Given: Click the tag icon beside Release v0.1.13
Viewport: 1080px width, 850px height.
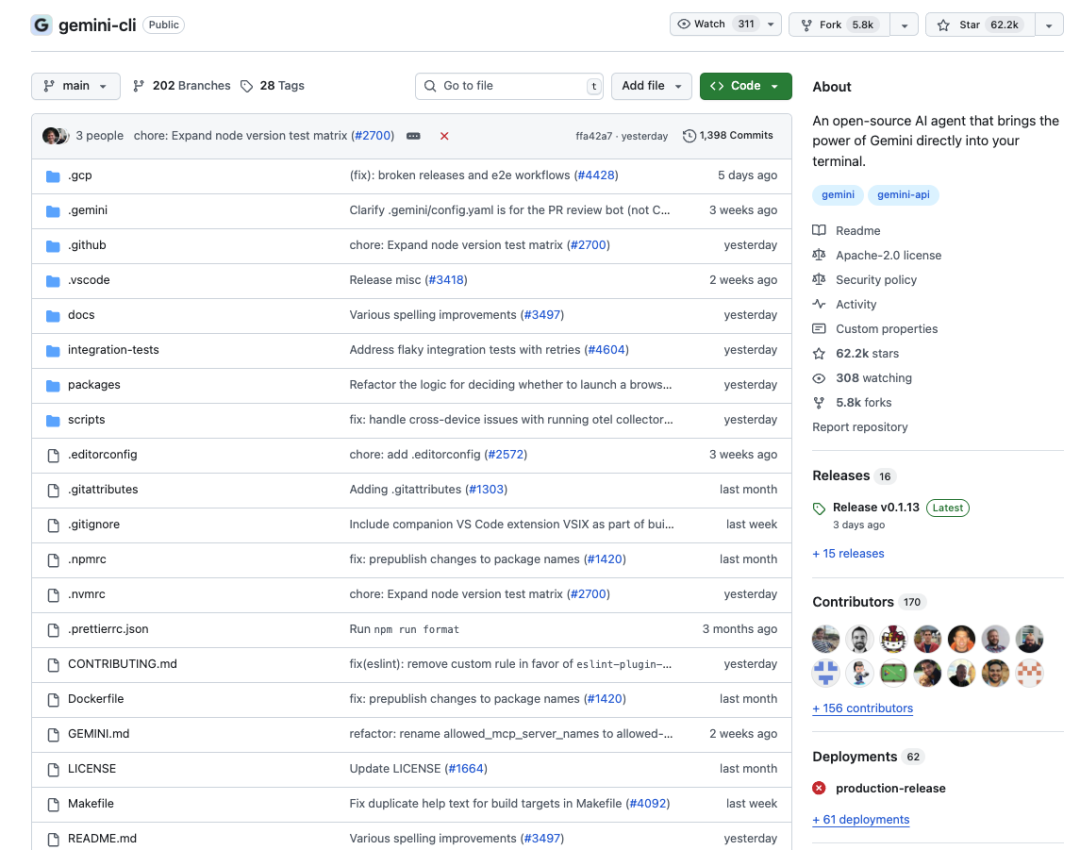Looking at the screenshot, I should pyautogui.click(x=819, y=509).
